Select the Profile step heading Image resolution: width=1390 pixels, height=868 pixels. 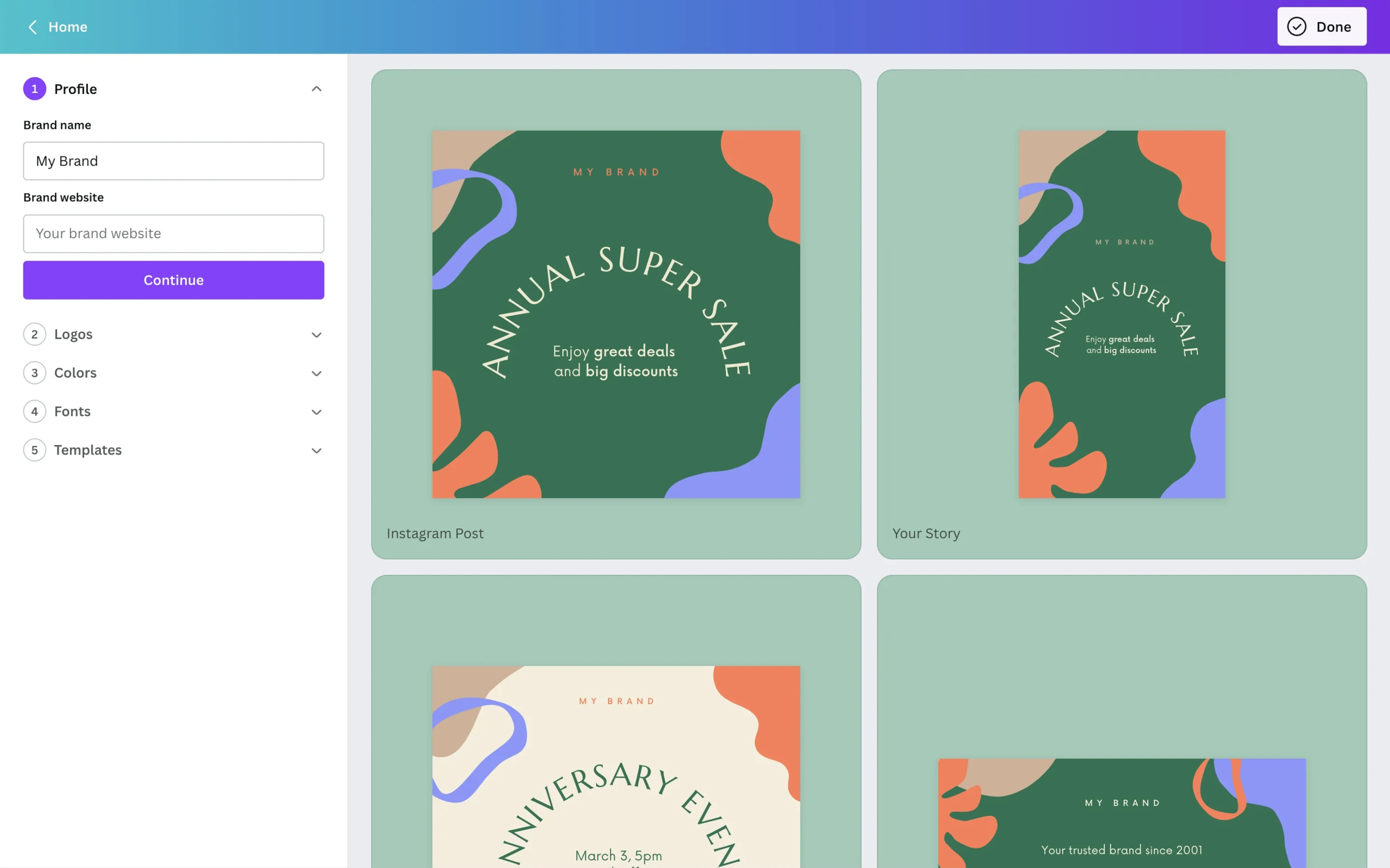[75, 89]
